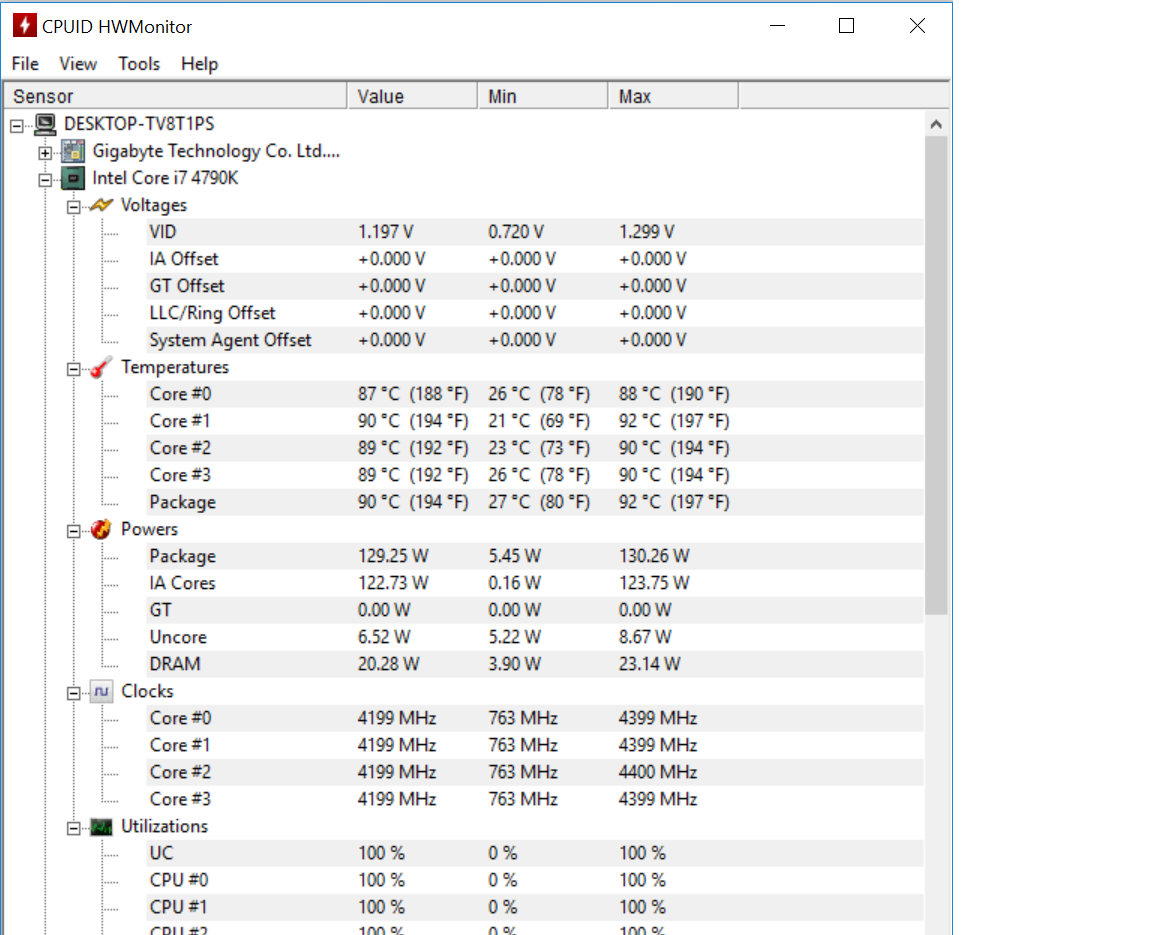Collapse the DESKTOP-TV8T1PS root node
1152x935 pixels.
click(x=17, y=126)
